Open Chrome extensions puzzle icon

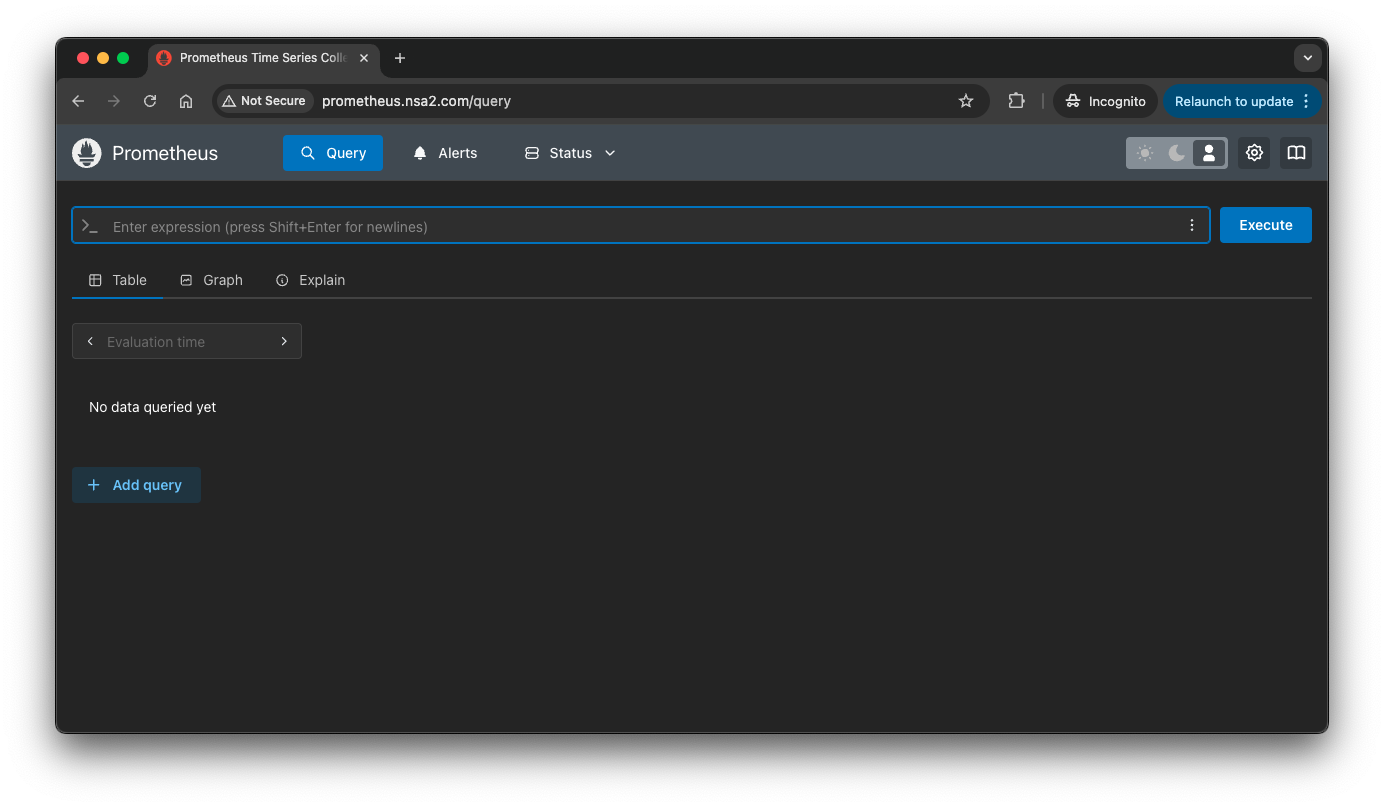[x=1016, y=101]
